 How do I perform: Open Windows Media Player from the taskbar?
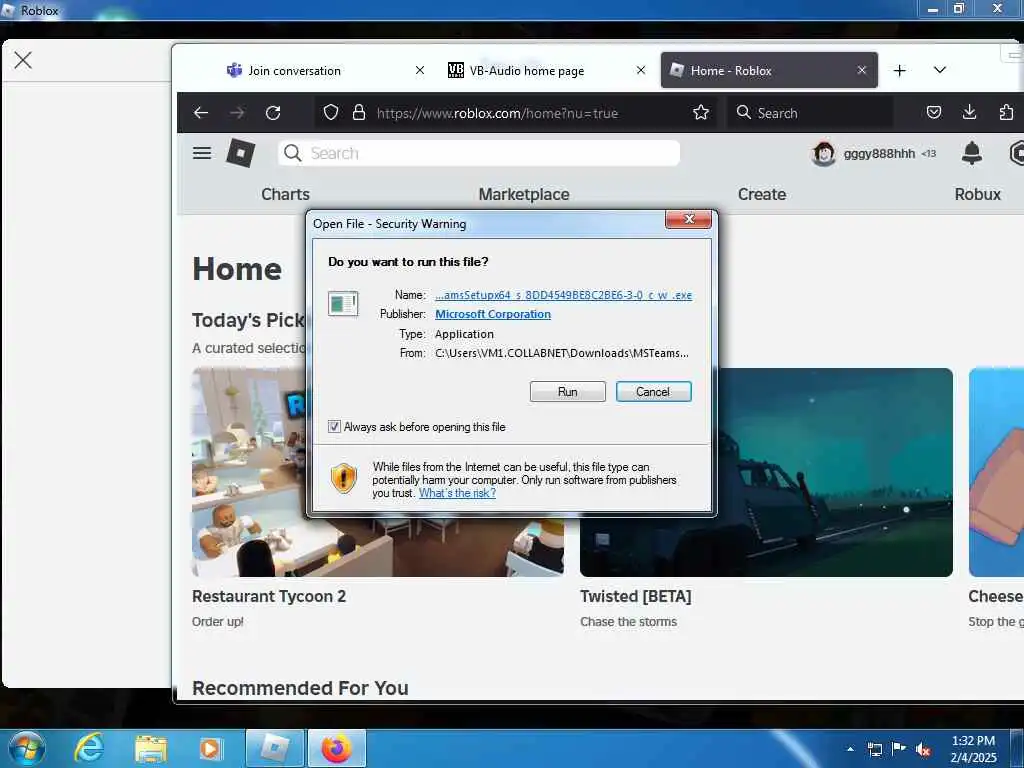pos(210,749)
